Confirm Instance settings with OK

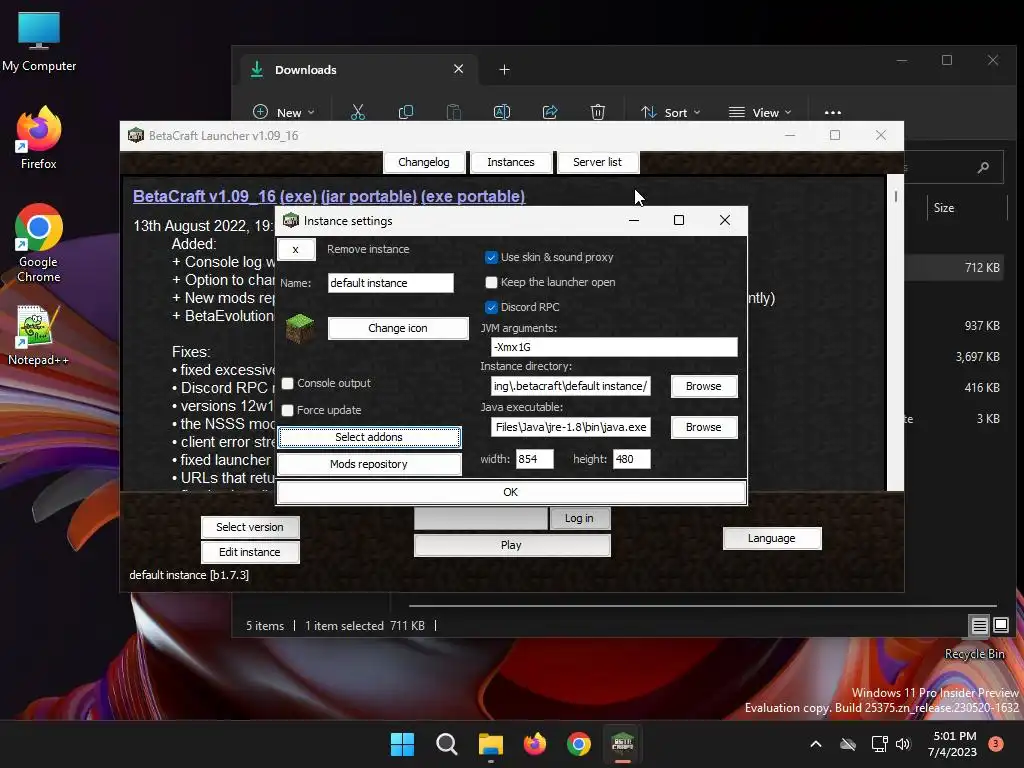tap(511, 492)
